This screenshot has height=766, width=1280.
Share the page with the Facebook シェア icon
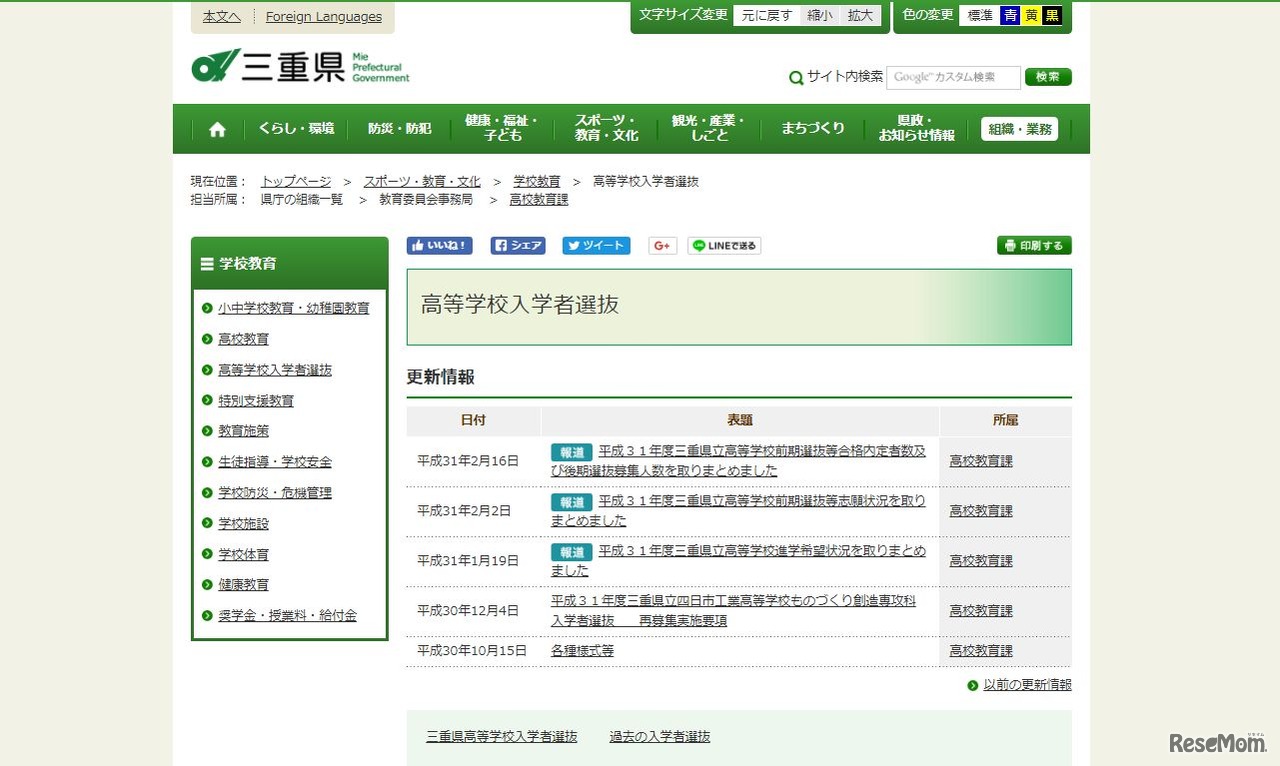[517, 245]
